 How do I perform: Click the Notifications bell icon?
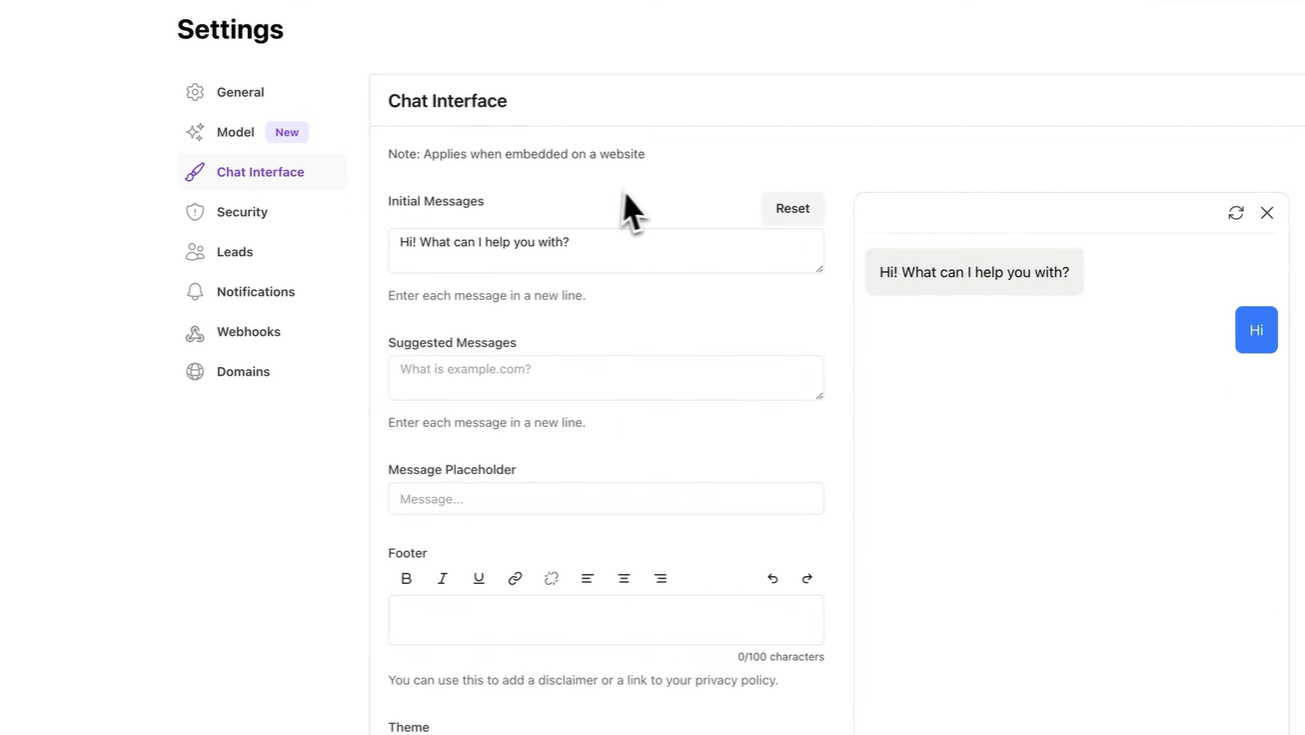click(195, 292)
